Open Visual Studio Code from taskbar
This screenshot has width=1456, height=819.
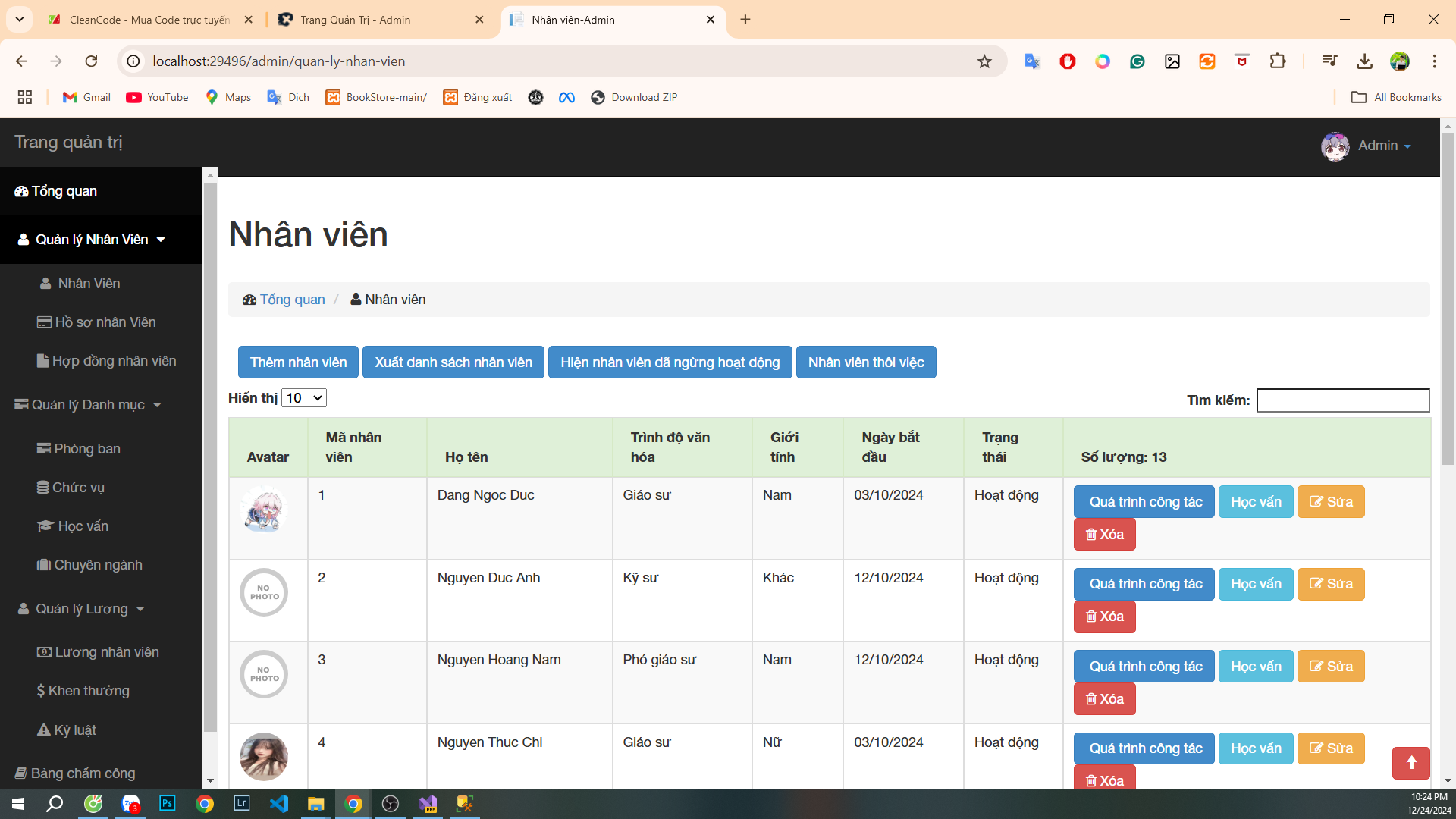pyautogui.click(x=278, y=803)
